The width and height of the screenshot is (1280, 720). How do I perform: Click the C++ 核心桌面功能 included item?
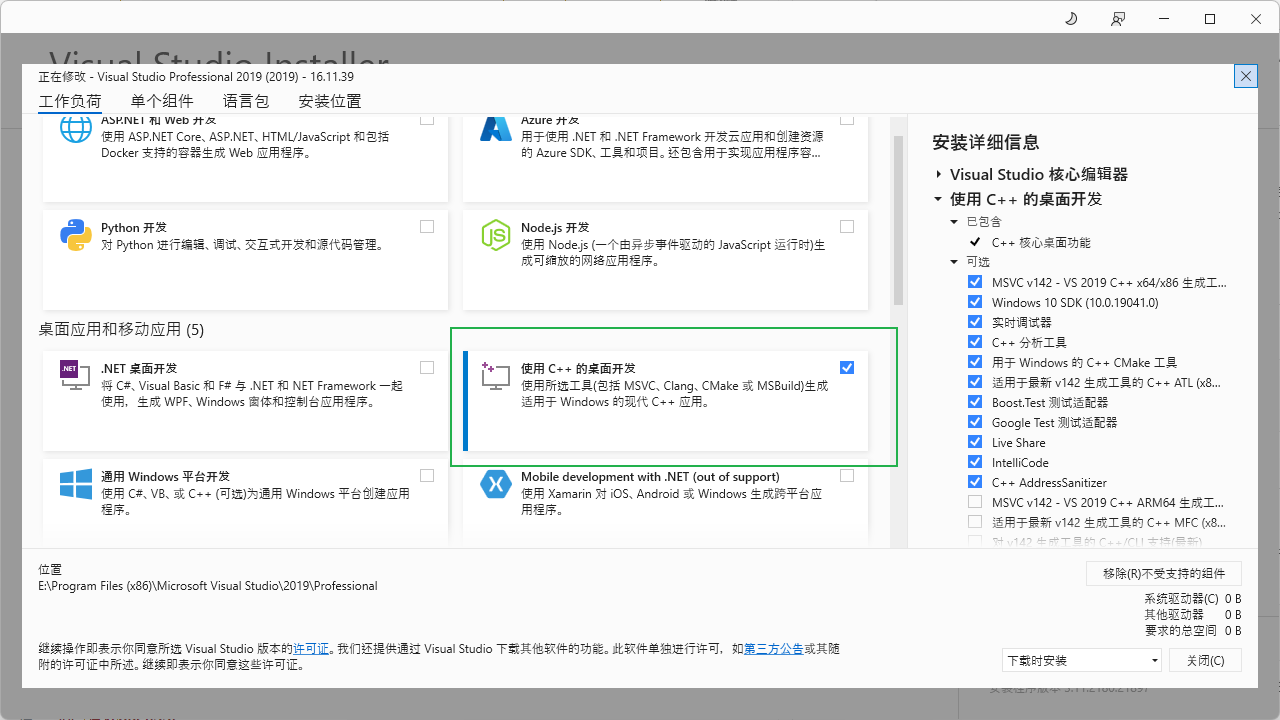(x=1041, y=242)
